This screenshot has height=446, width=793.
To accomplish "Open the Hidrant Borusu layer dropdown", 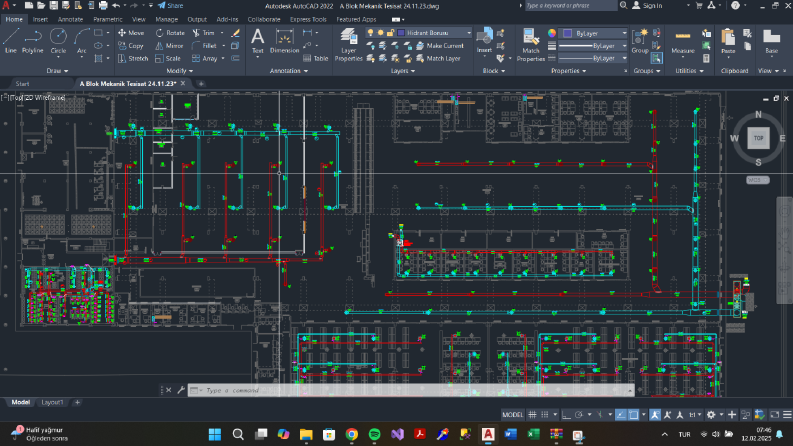I will pos(419,32).
